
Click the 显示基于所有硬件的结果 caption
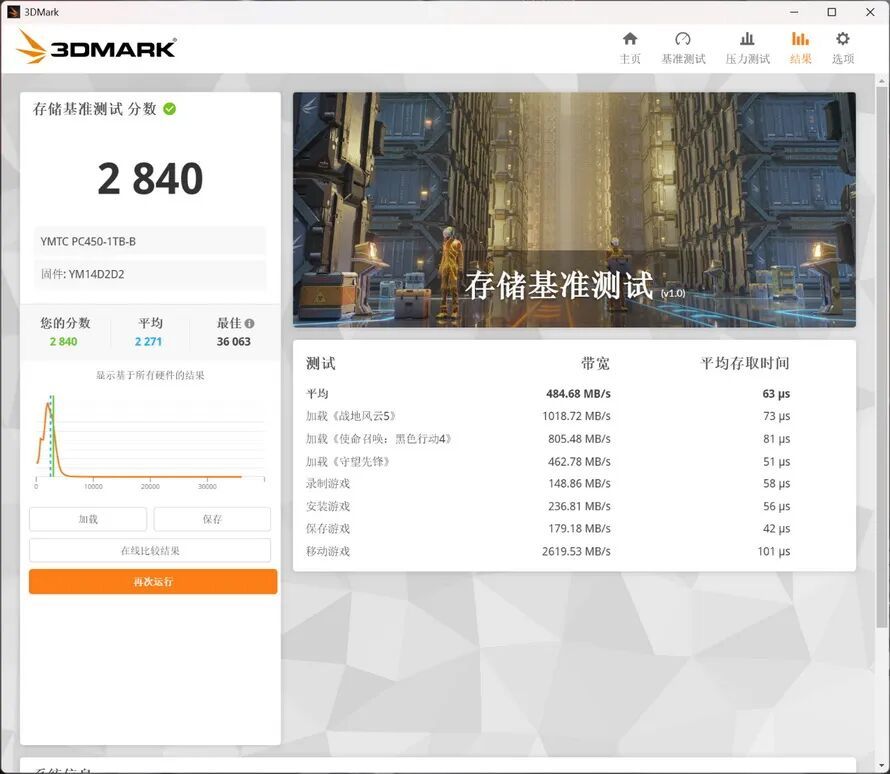coord(150,375)
